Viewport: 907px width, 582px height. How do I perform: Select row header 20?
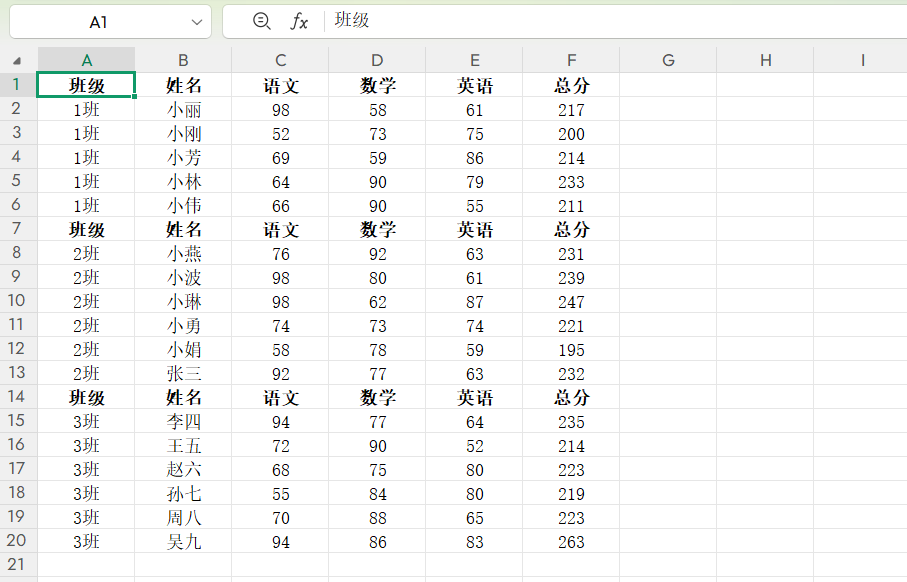(x=15, y=540)
